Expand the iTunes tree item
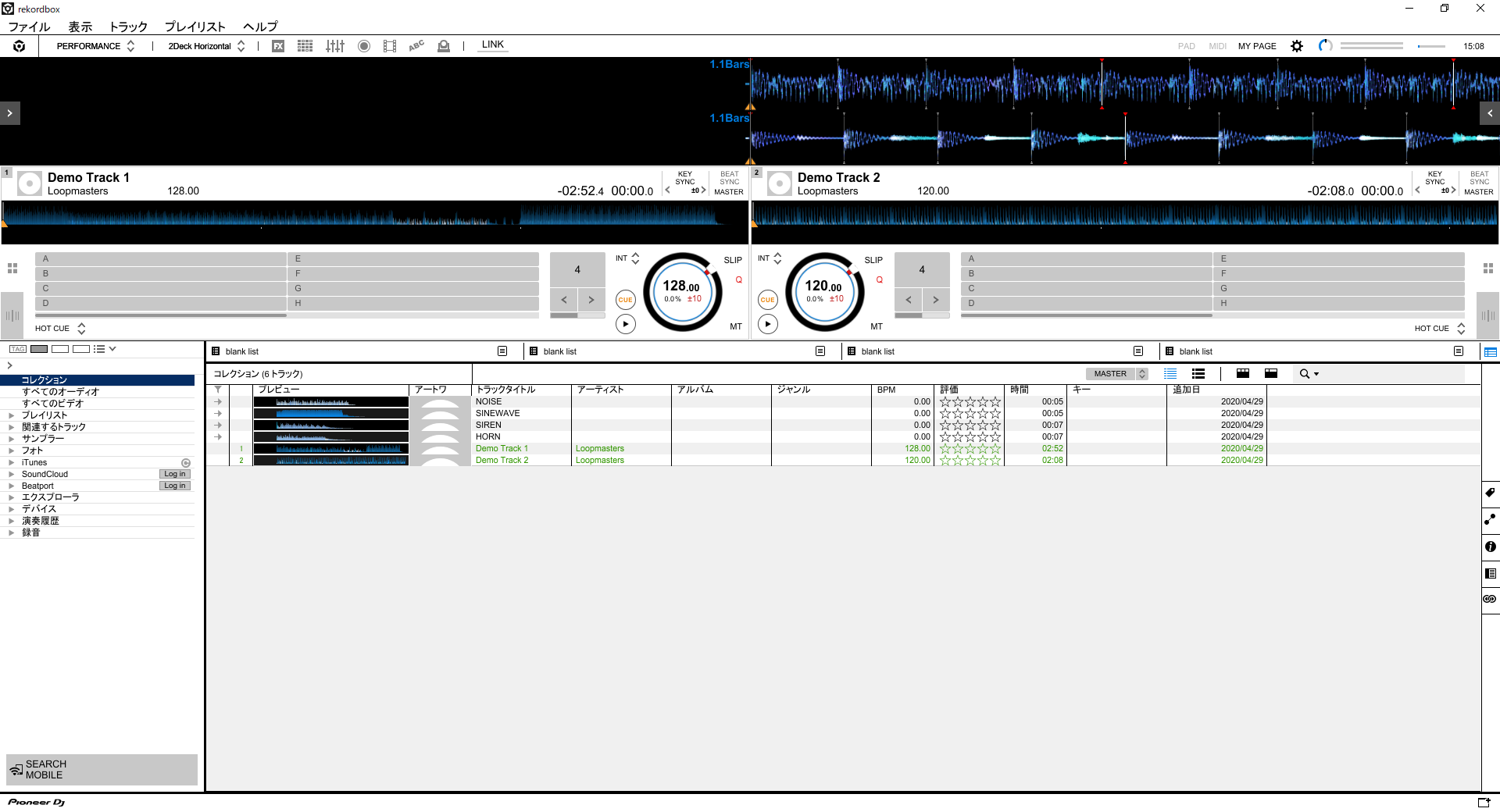This screenshot has height=812, width=1500. tap(11, 462)
